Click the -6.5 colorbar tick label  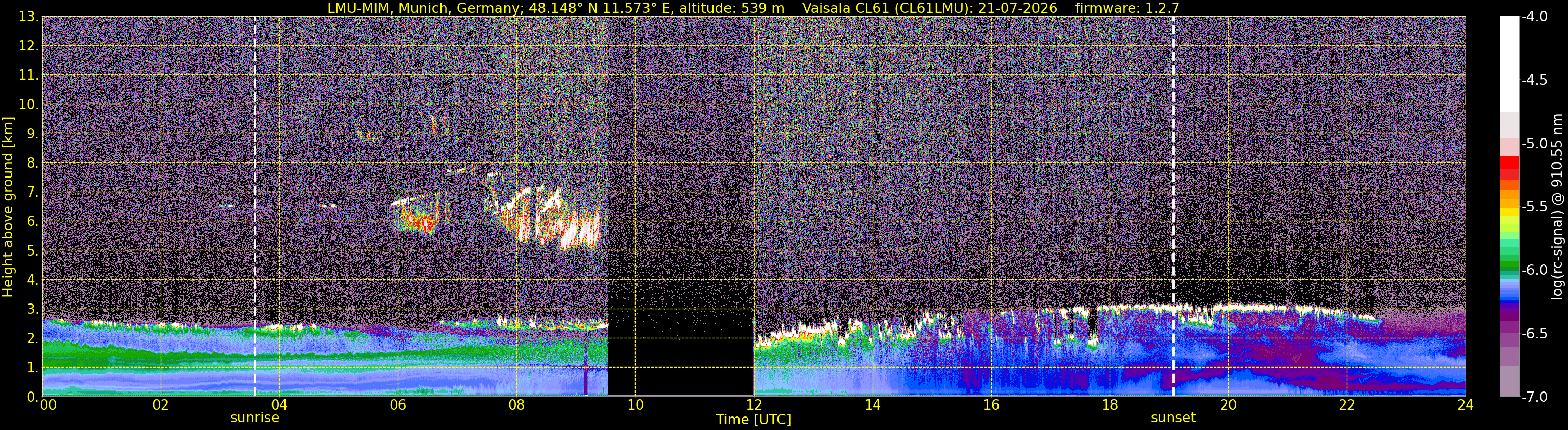[x=1534, y=334]
